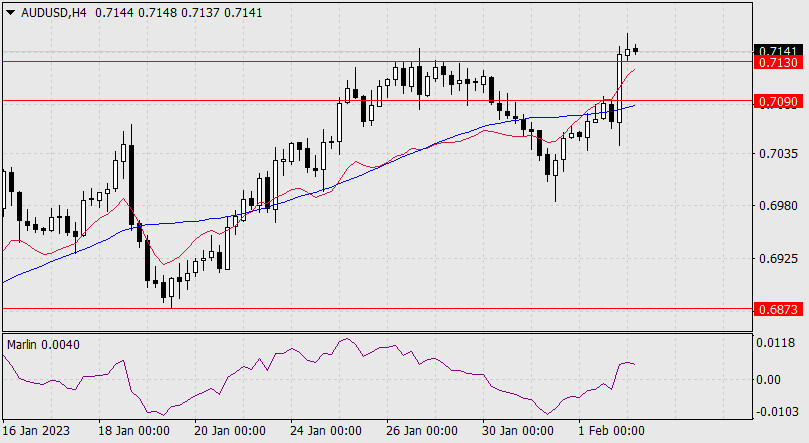
Task: Select the Marlin 0.0040 indicator label
Action: (x=43, y=344)
